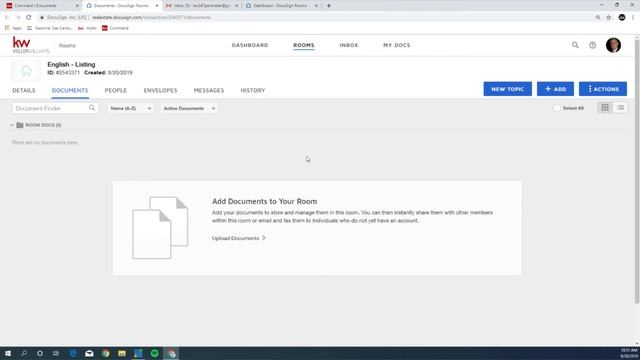The image size is (640, 360).
Task: Open the Messages tab
Action: pos(209,90)
